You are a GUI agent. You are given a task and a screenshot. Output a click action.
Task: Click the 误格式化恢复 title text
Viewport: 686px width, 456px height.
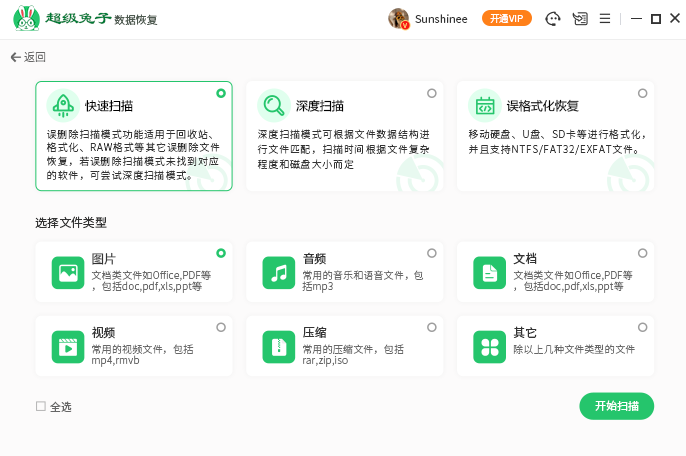click(542, 106)
